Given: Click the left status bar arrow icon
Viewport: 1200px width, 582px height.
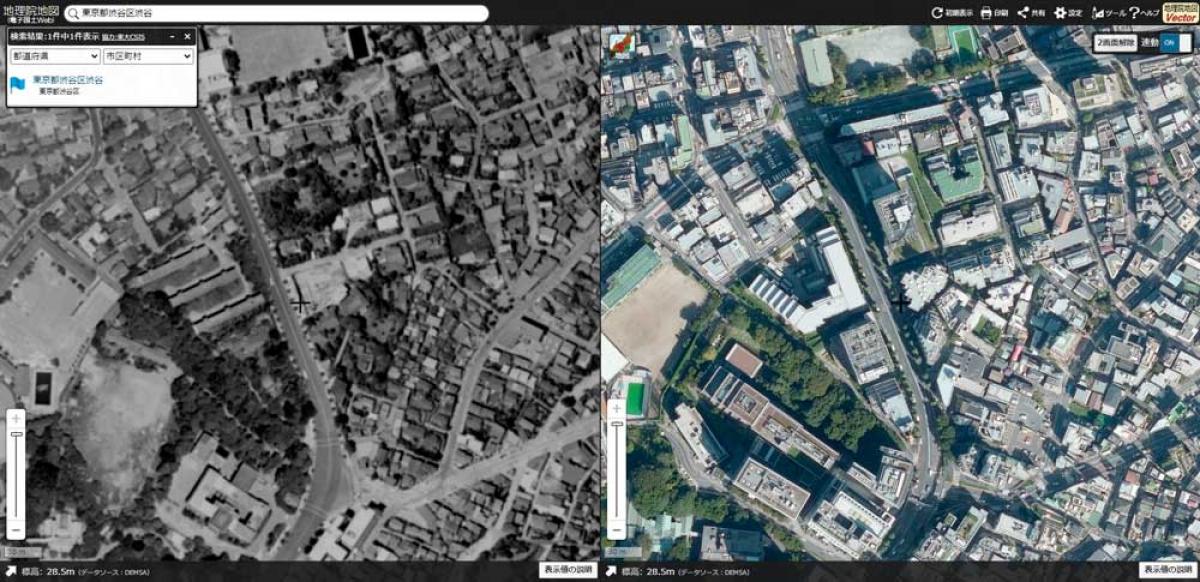Looking at the screenshot, I should pos(9,571).
